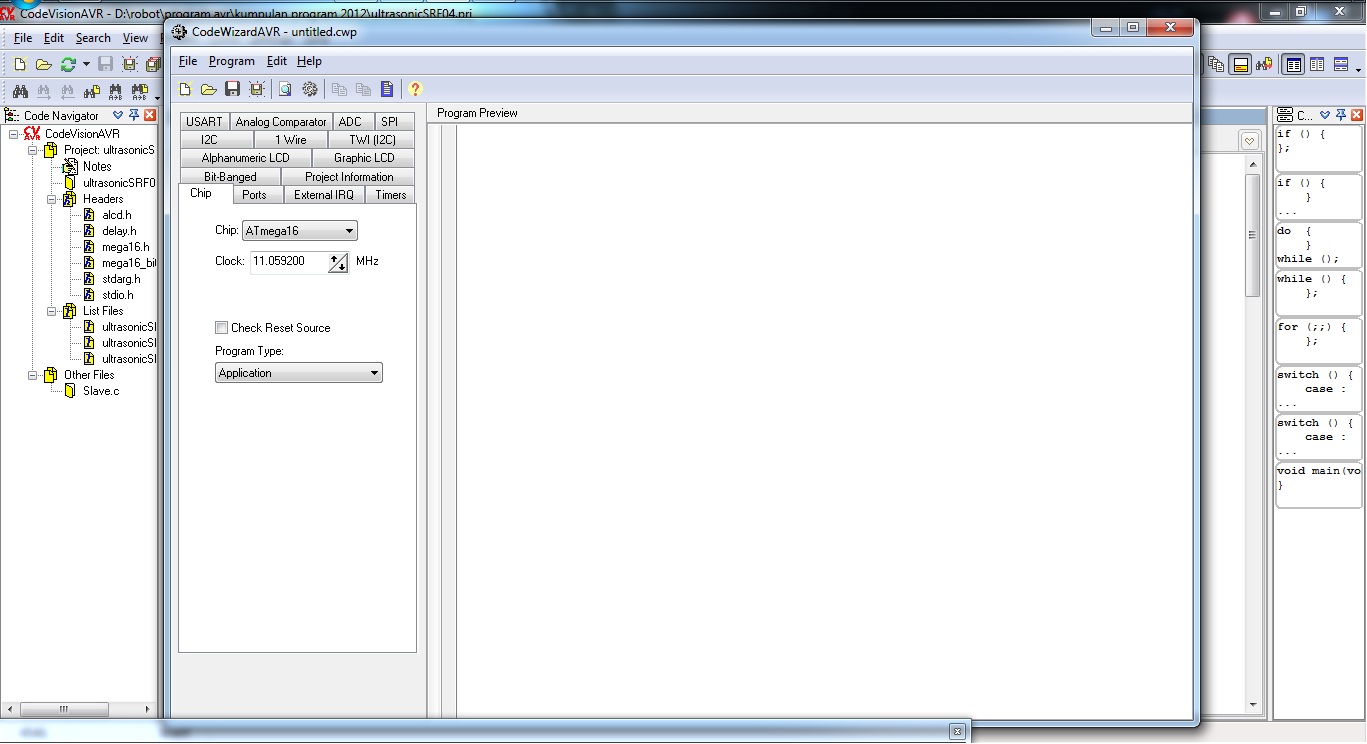1367x744 pixels.
Task: Insert the void main code template
Action: [x=1318, y=484]
